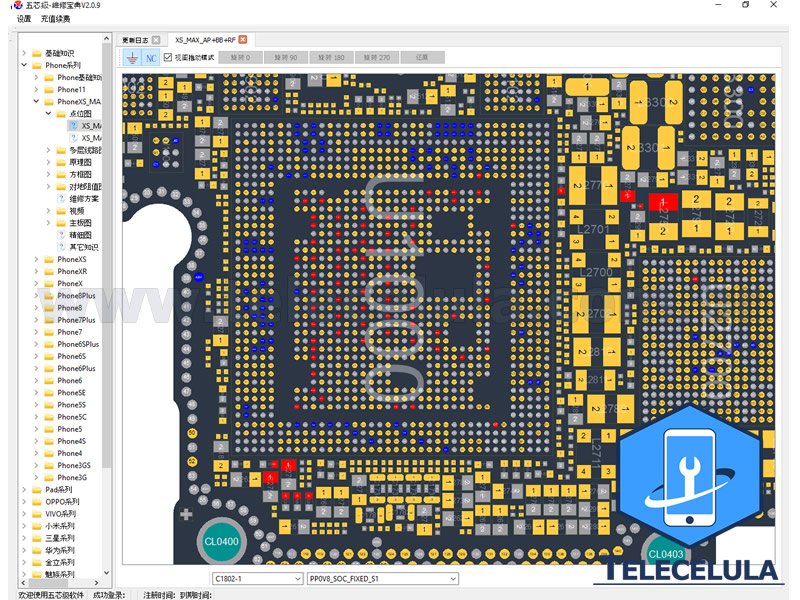
Task: Select the second XS_M point-map file
Action: pyautogui.click(x=91, y=138)
